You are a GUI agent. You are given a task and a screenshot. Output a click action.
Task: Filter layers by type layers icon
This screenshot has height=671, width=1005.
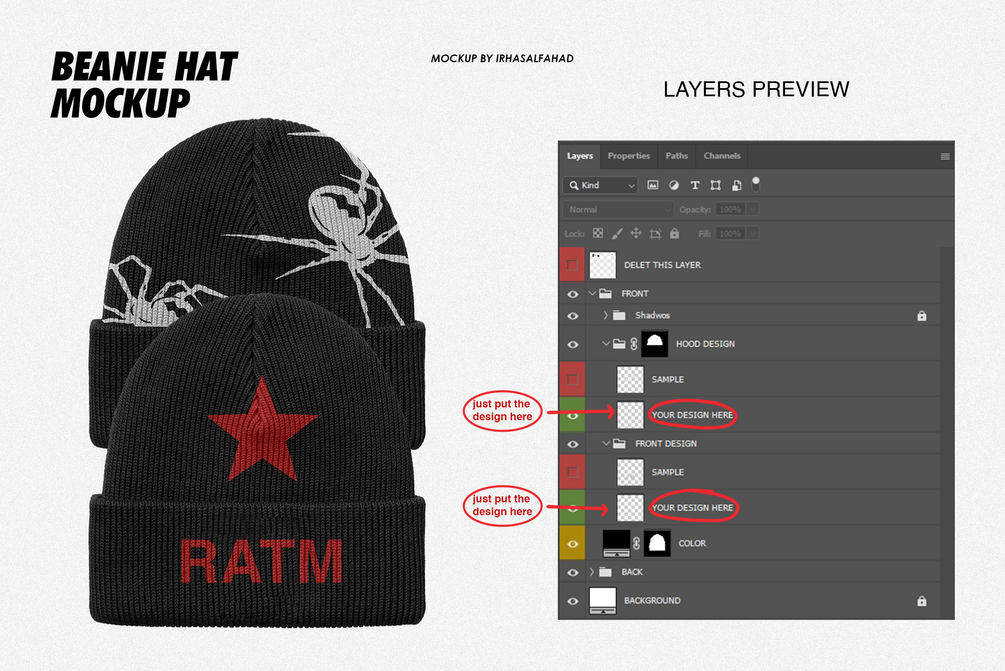coord(695,185)
